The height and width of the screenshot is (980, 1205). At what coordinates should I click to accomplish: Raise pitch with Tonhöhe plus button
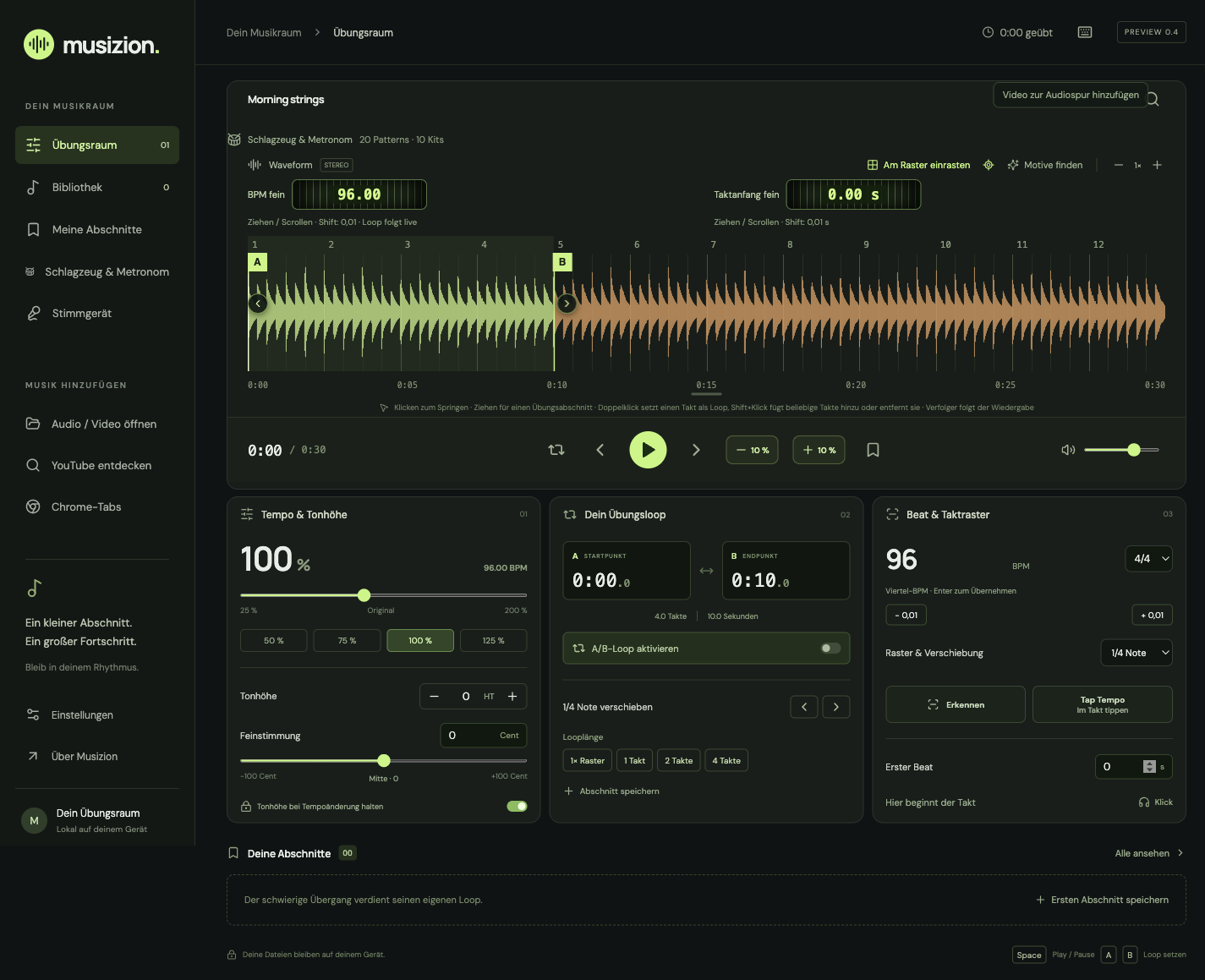512,696
